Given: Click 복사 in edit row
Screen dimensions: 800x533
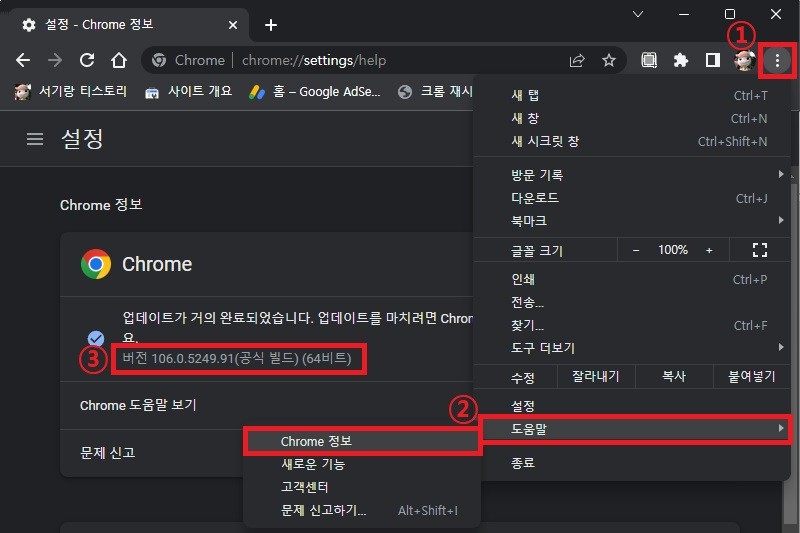Looking at the screenshot, I should pyautogui.click(x=673, y=377).
